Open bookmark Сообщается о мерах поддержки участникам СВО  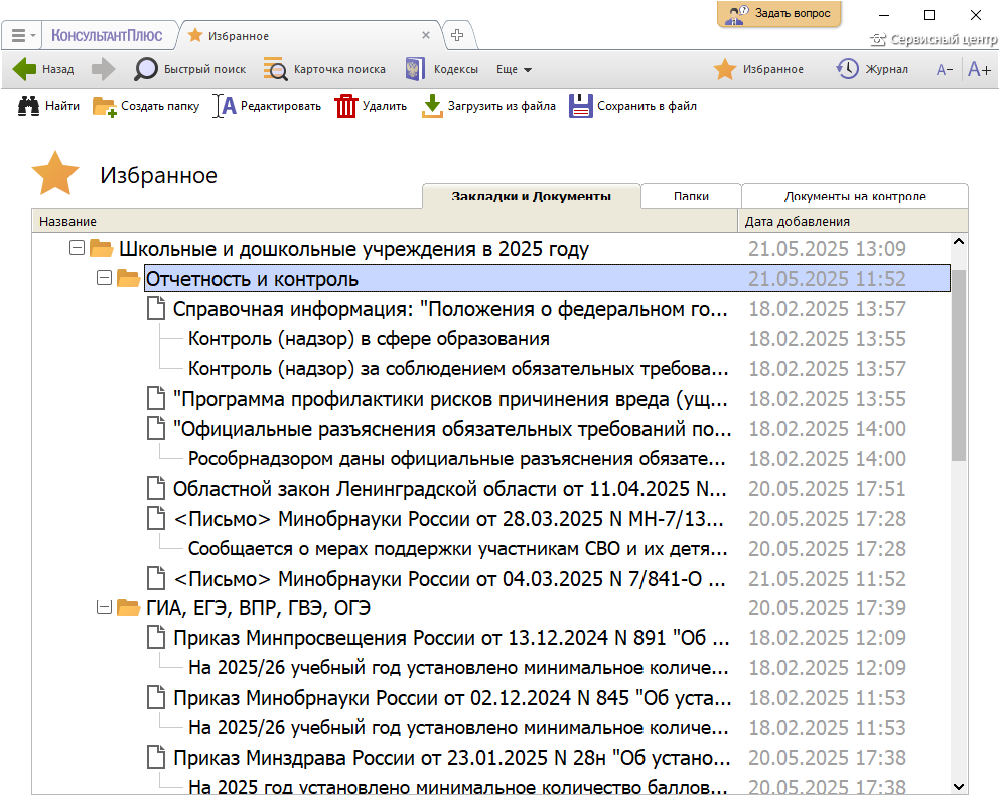(458, 549)
